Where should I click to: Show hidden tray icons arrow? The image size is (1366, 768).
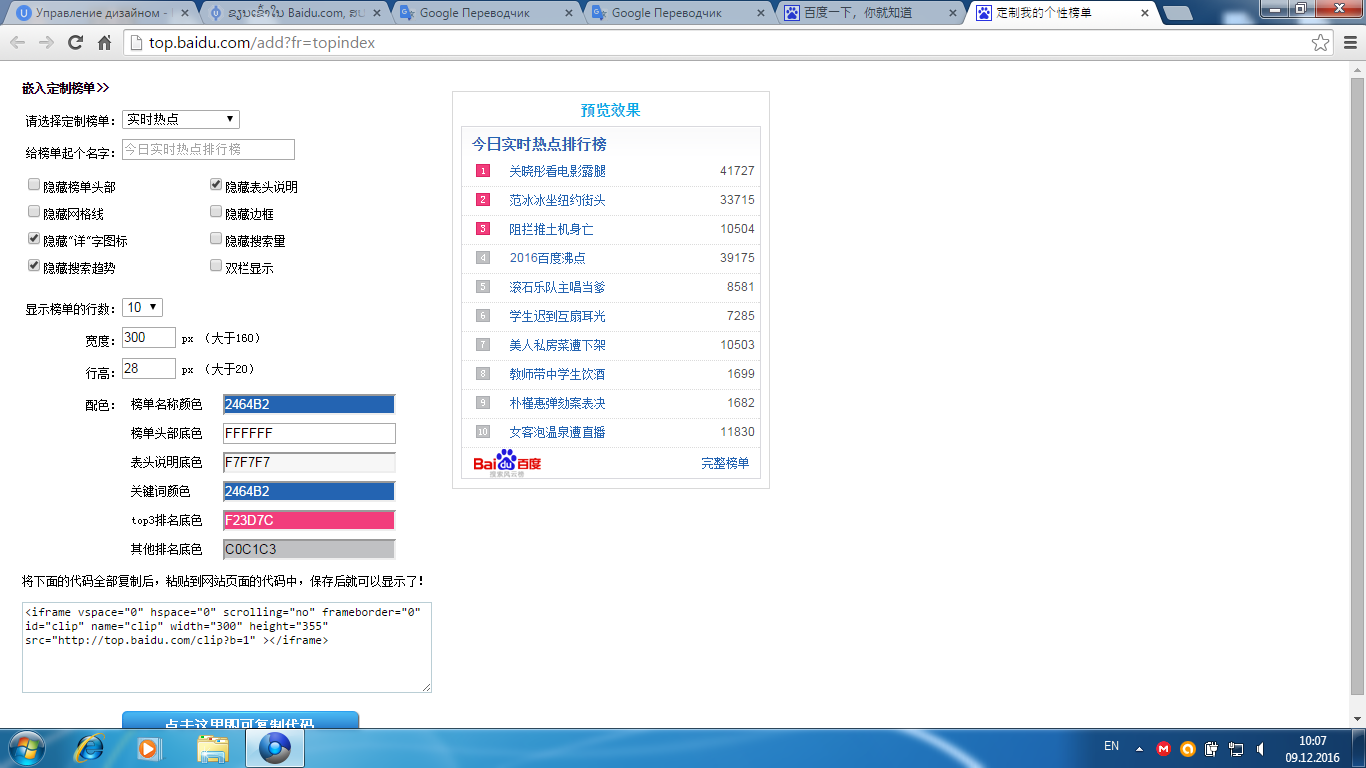pyautogui.click(x=1139, y=748)
